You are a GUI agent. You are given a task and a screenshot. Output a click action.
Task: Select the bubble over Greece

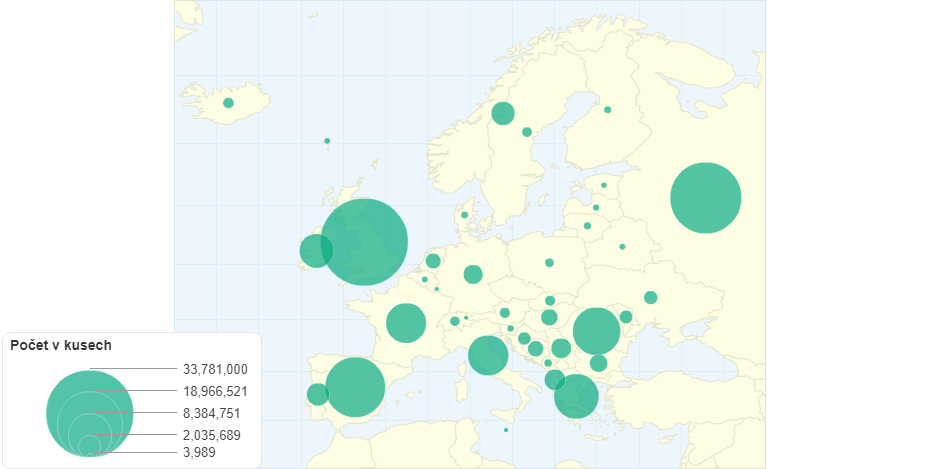point(576,396)
